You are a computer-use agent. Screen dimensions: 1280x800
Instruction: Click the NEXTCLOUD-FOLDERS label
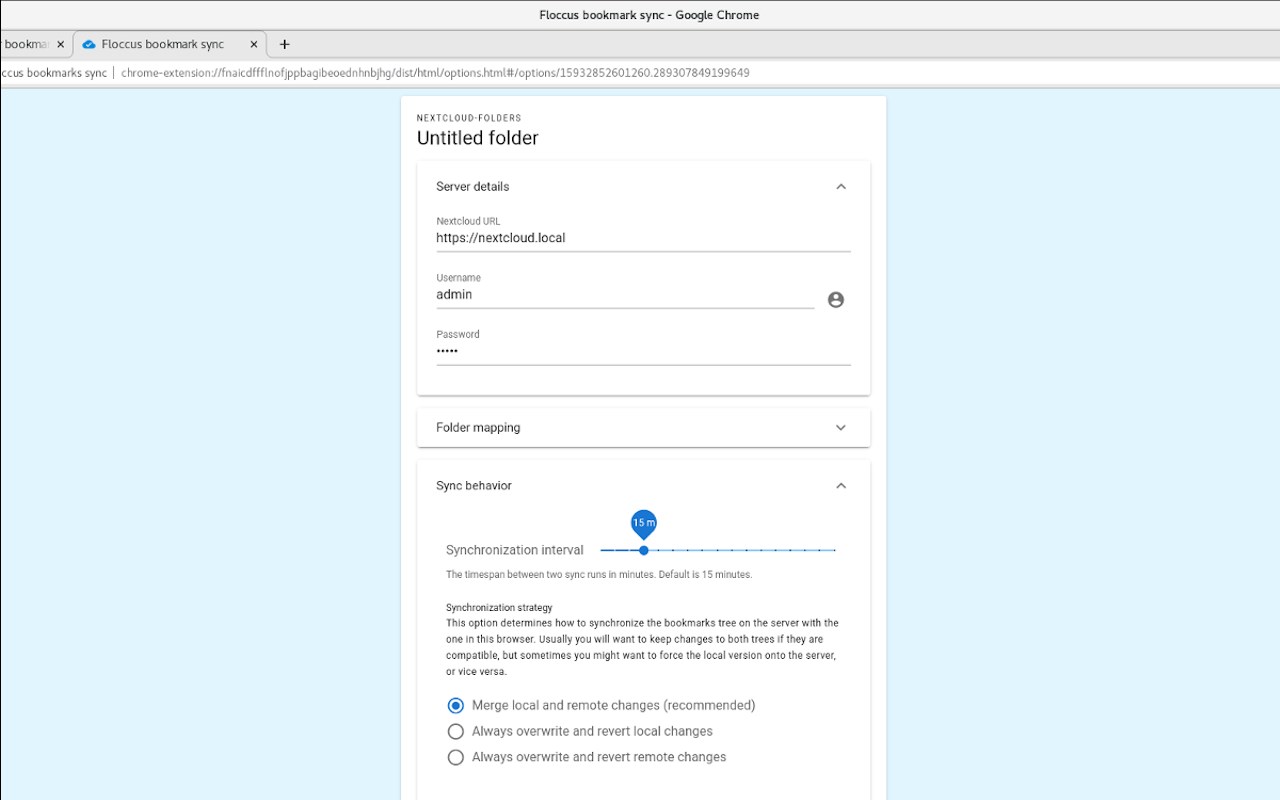(469, 118)
